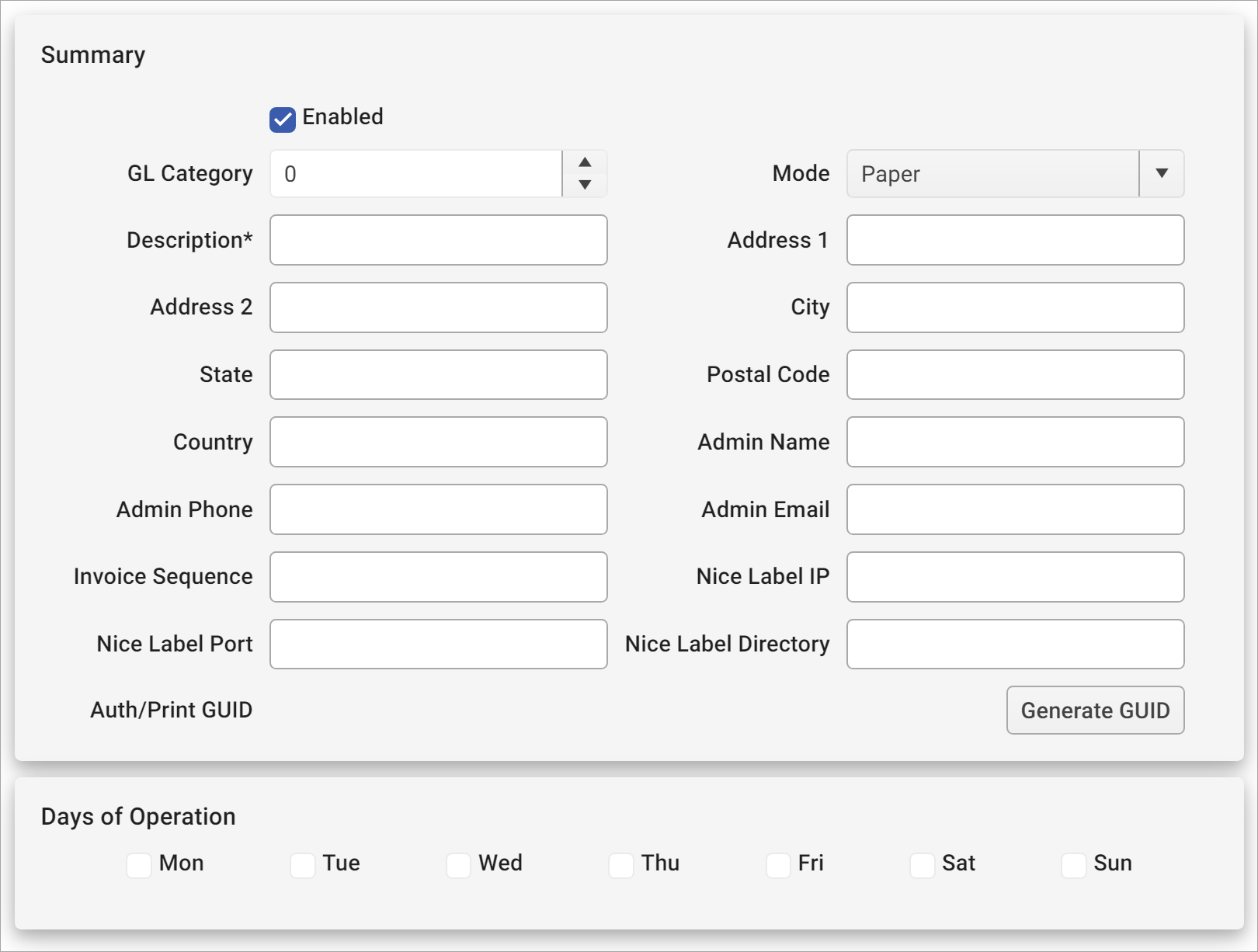Open the Mode dropdown arrow

[1161, 174]
